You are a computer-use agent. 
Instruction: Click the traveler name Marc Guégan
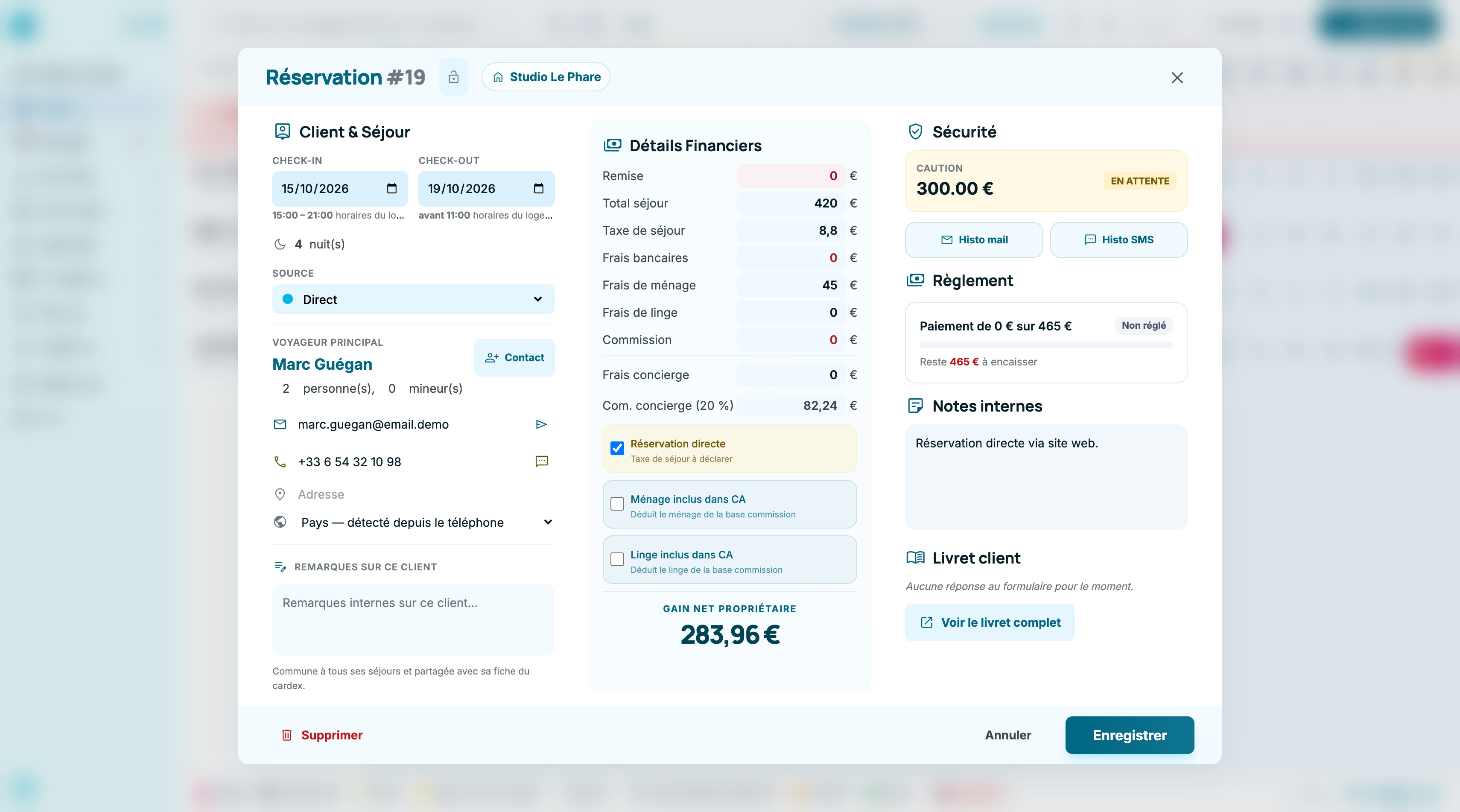click(x=322, y=364)
